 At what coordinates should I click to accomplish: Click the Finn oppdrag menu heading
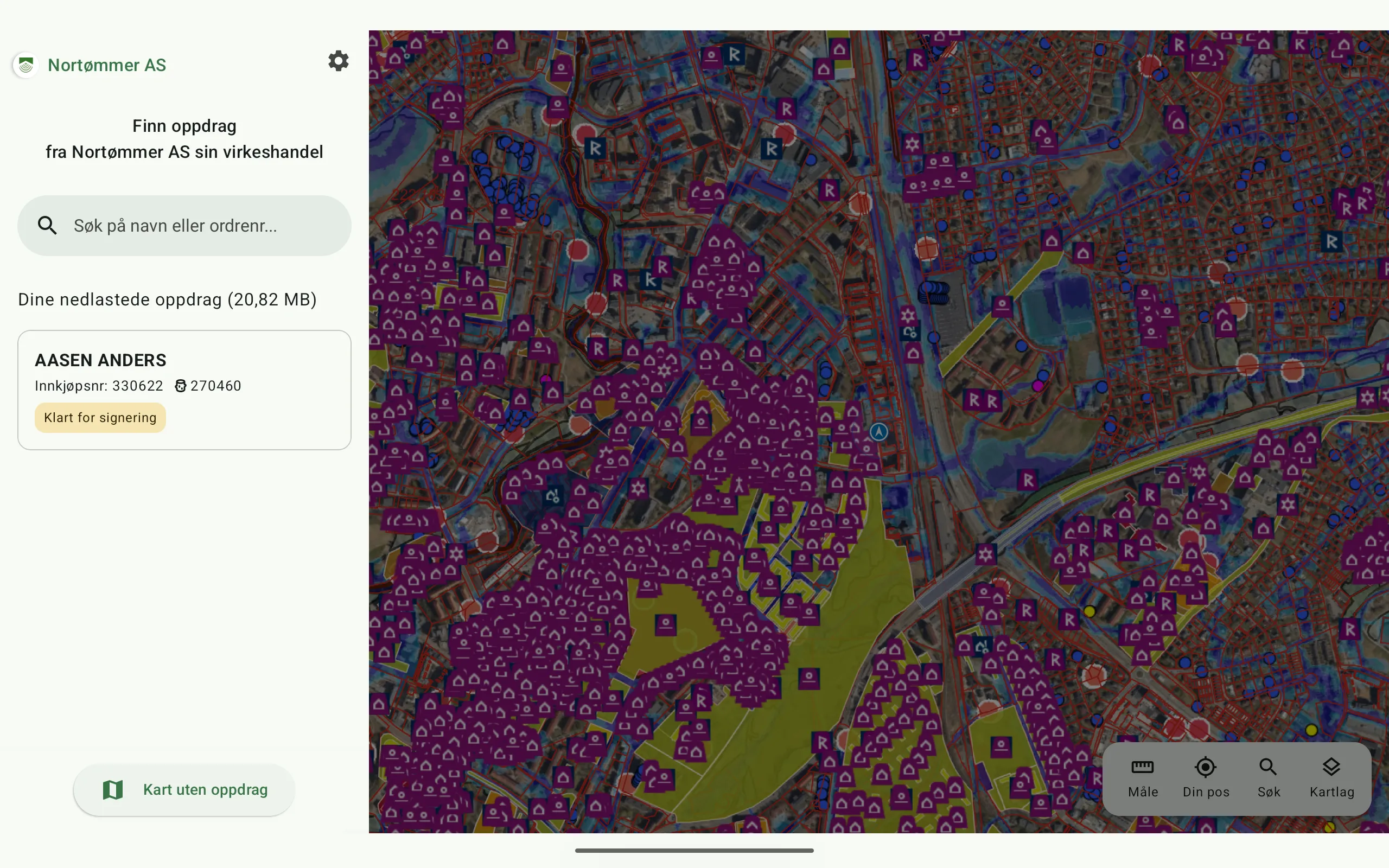tap(184, 125)
